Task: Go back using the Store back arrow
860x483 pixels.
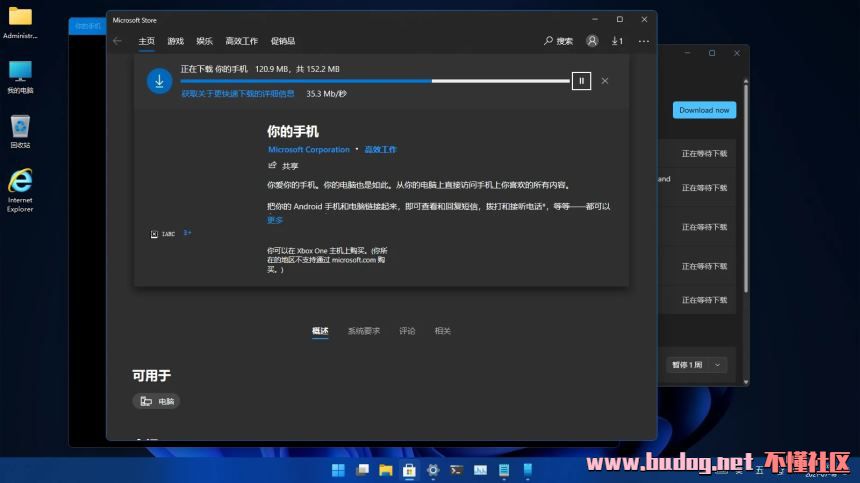Action: click(117, 41)
